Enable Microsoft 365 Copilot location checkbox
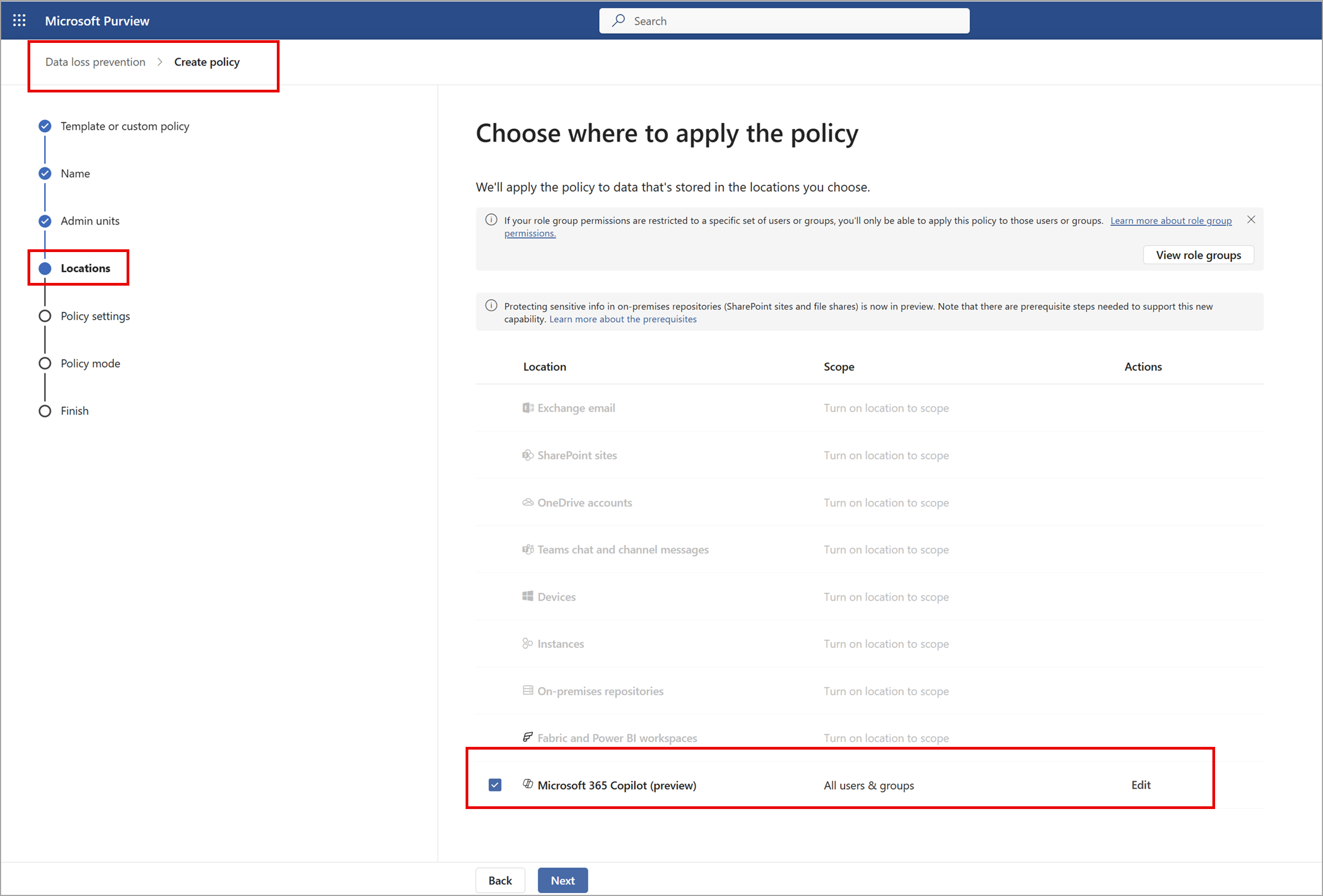The height and width of the screenshot is (896, 1323). point(497,785)
